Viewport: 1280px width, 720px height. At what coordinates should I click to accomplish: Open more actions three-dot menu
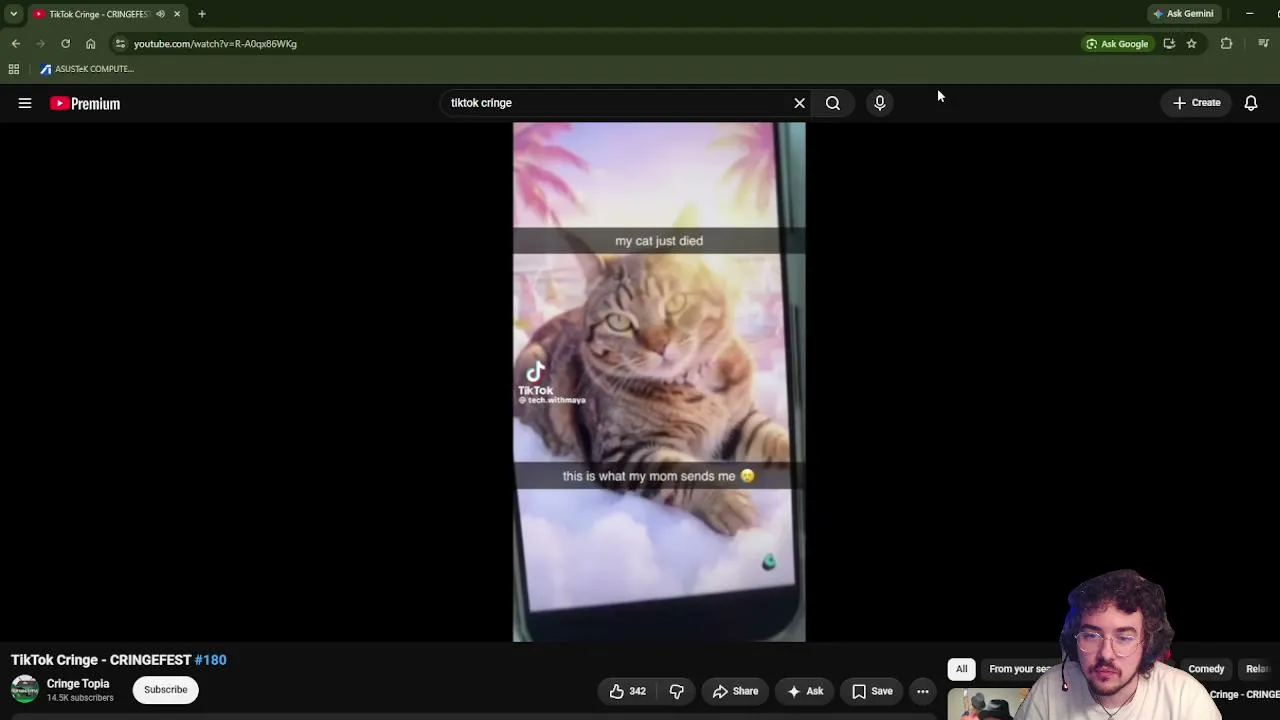(x=923, y=691)
